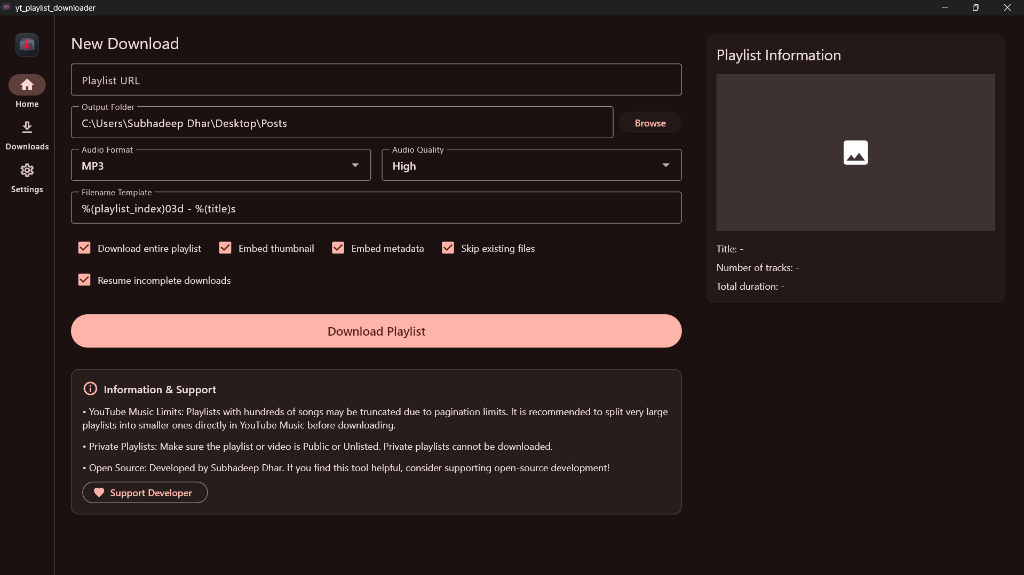Click the yt_playlist_downloader title bar app icon
The width and height of the screenshot is (1024, 575).
pyautogui.click(x=7, y=7)
